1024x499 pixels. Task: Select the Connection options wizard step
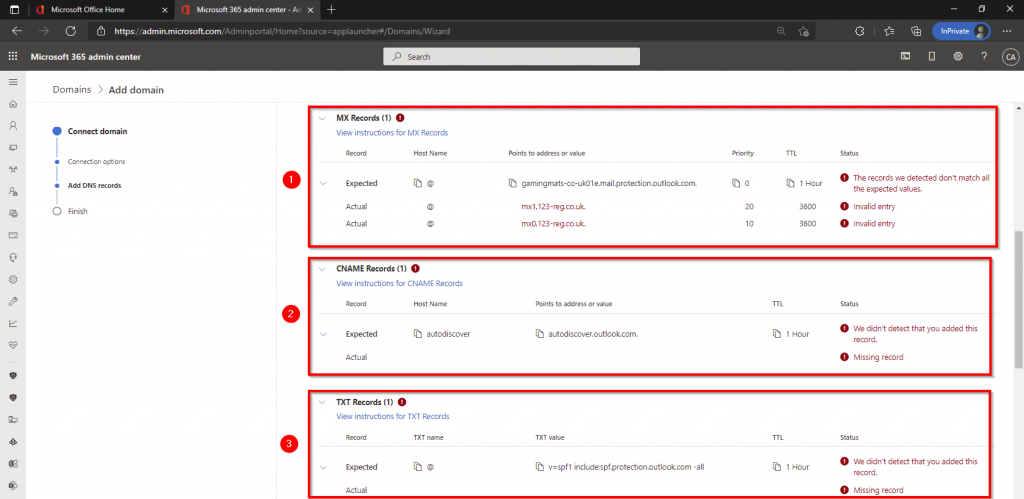(x=97, y=161)
